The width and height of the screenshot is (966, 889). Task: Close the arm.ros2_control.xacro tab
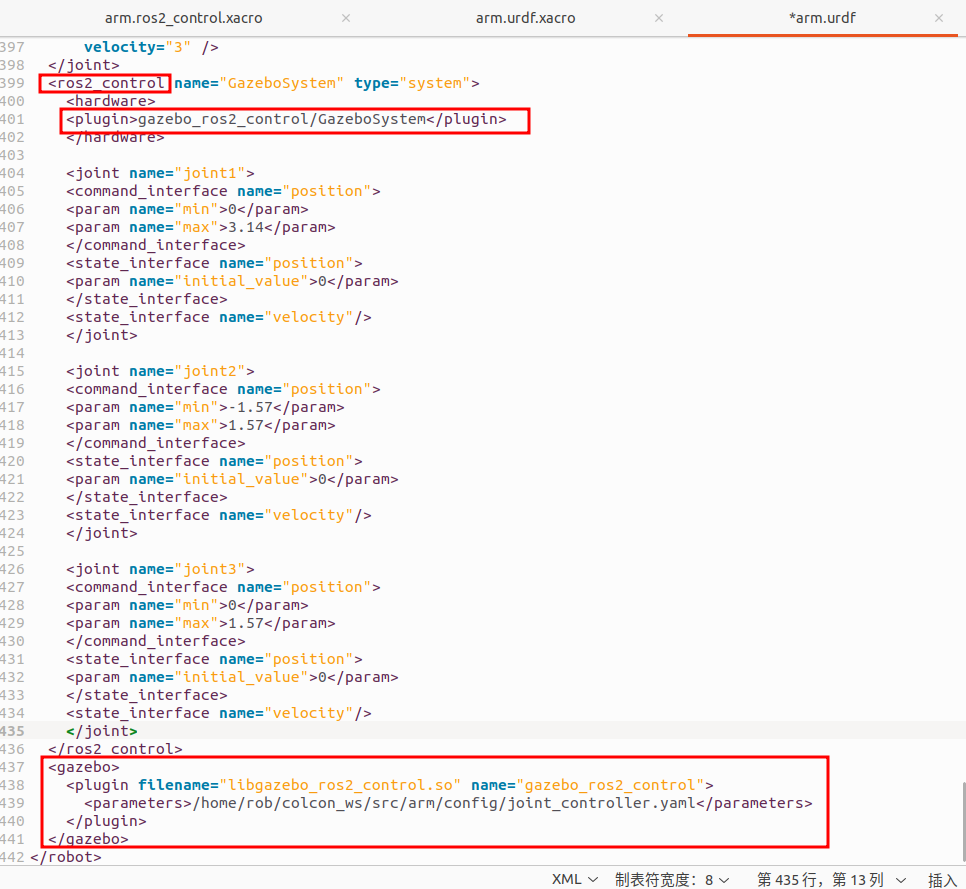tap(345, 17)
